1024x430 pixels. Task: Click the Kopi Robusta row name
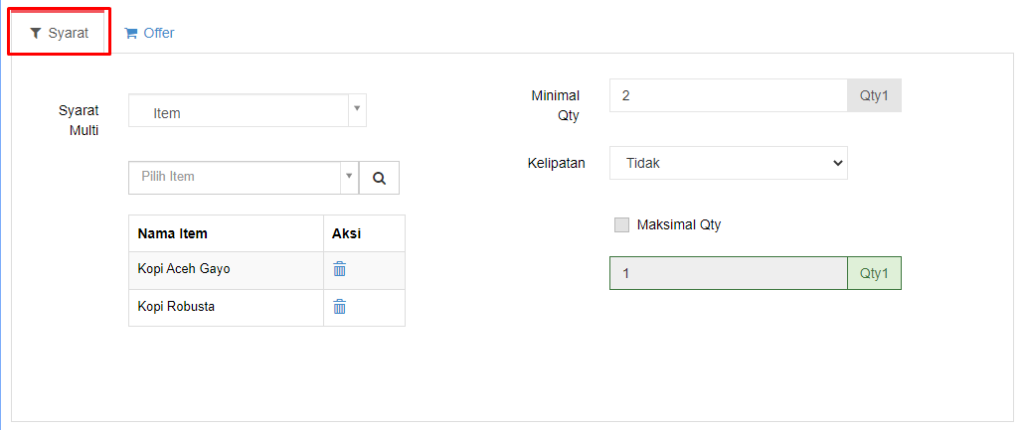click(176, 306)
